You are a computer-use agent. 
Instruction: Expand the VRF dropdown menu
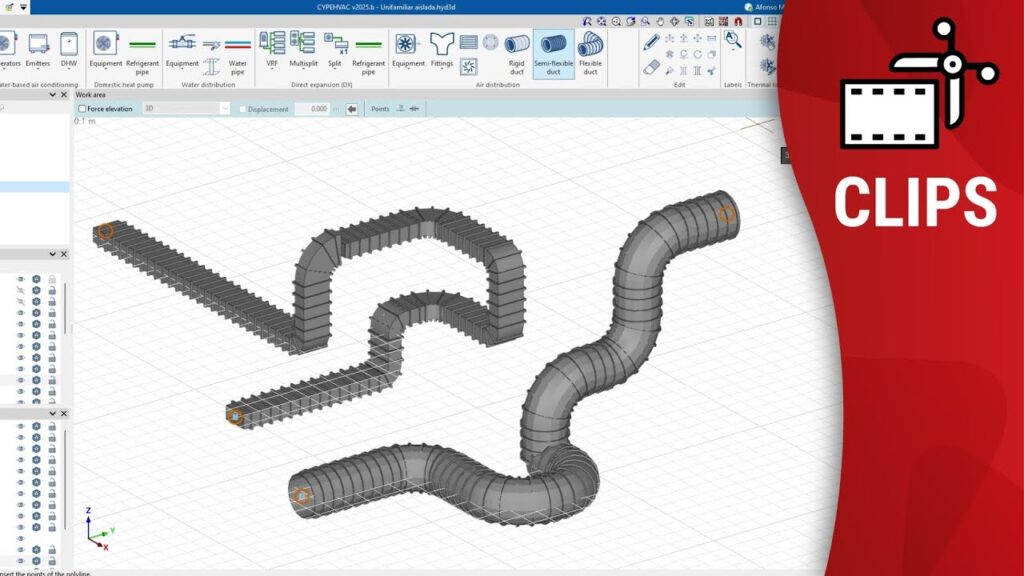point(272,50)
